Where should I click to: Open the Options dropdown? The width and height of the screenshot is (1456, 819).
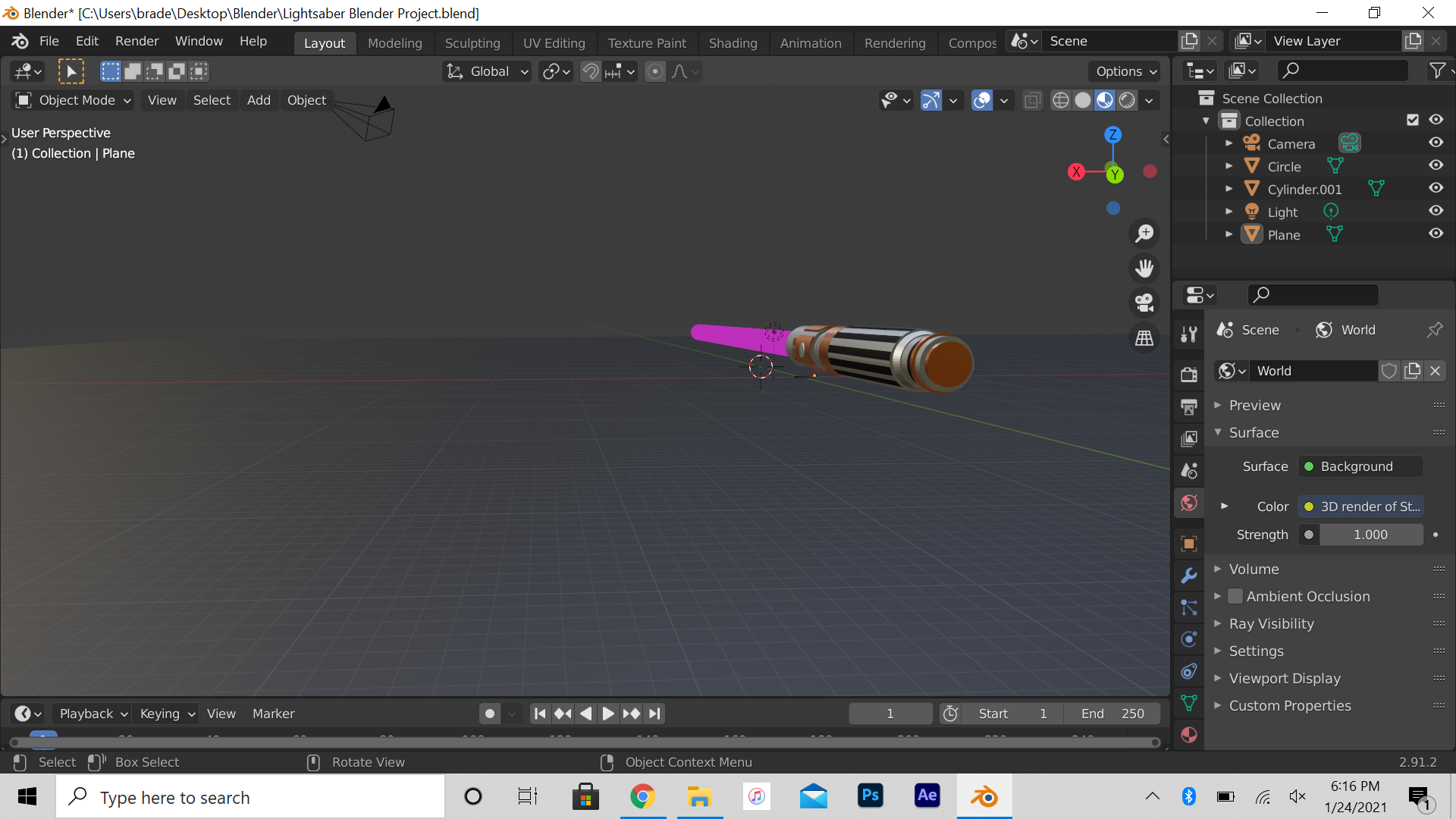[1126, 71]
